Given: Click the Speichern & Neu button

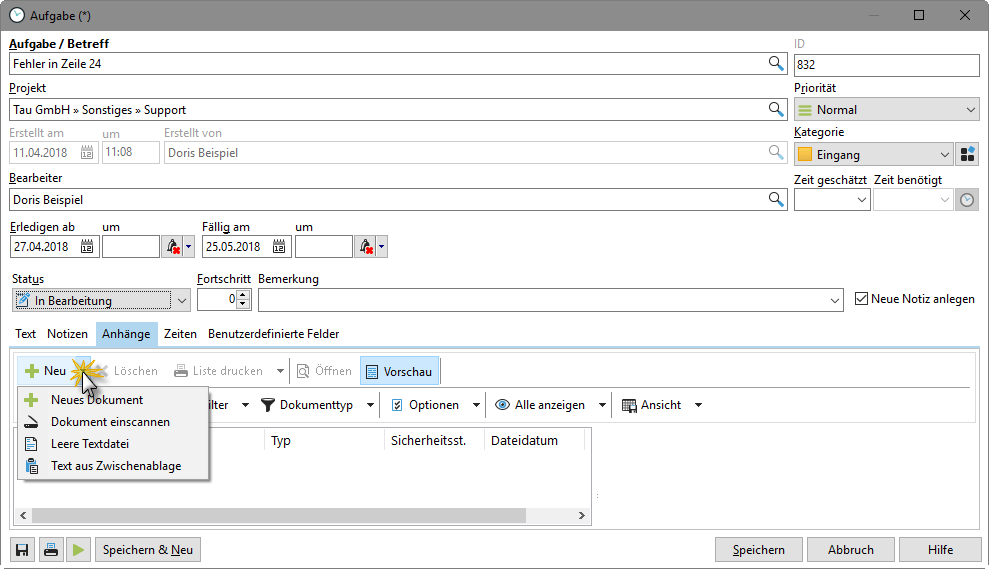Looking at the screenshot, I should point(148,549).
